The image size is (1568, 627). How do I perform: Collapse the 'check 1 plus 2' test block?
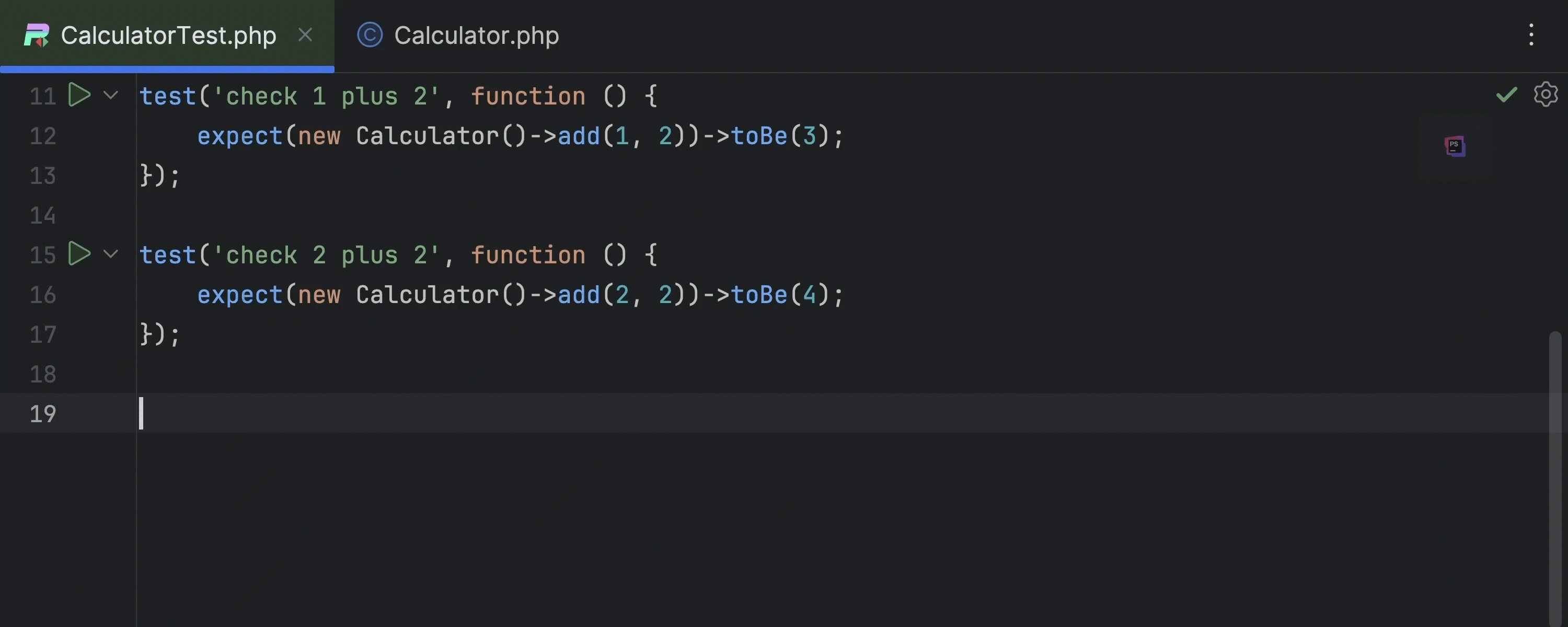111,95
